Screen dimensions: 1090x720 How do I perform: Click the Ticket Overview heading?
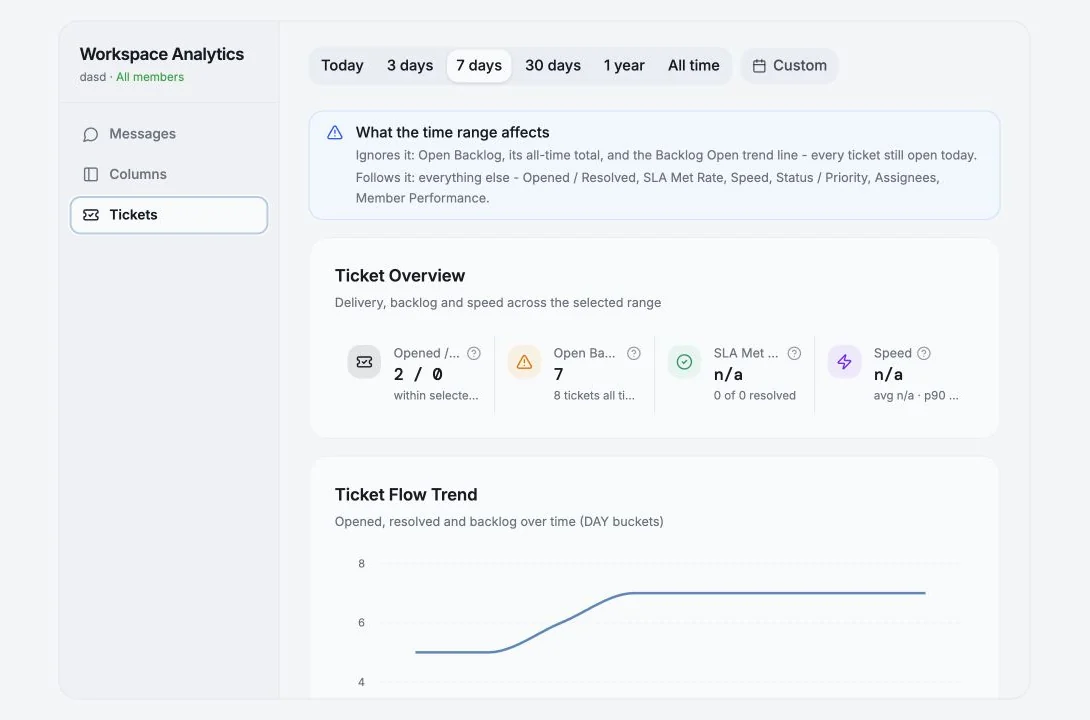(x=400, y=276)
